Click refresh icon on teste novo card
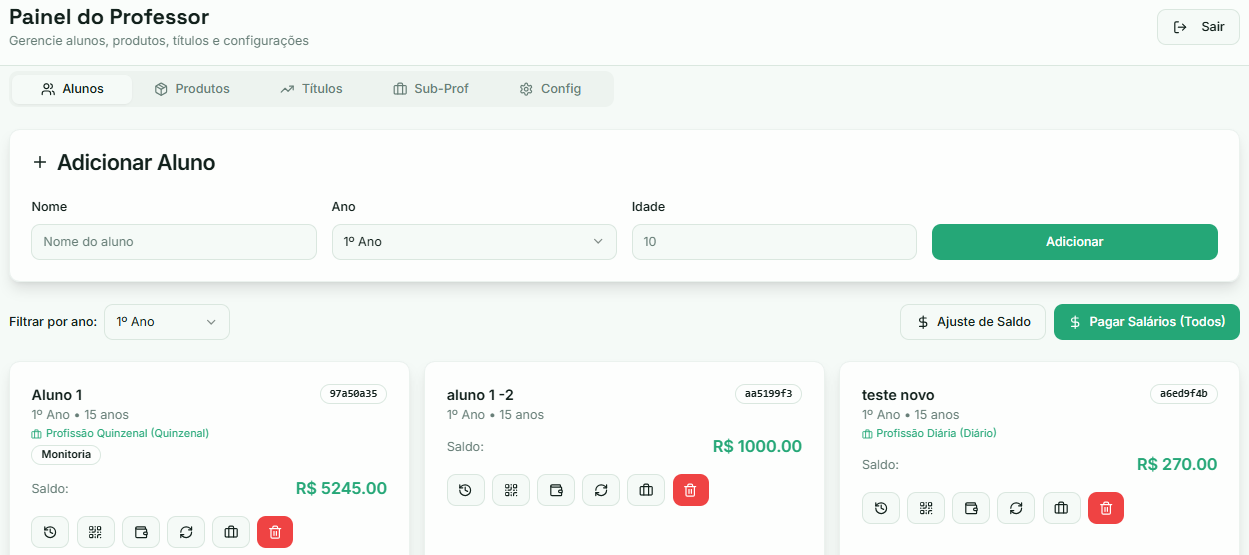 click(1016, 508)
